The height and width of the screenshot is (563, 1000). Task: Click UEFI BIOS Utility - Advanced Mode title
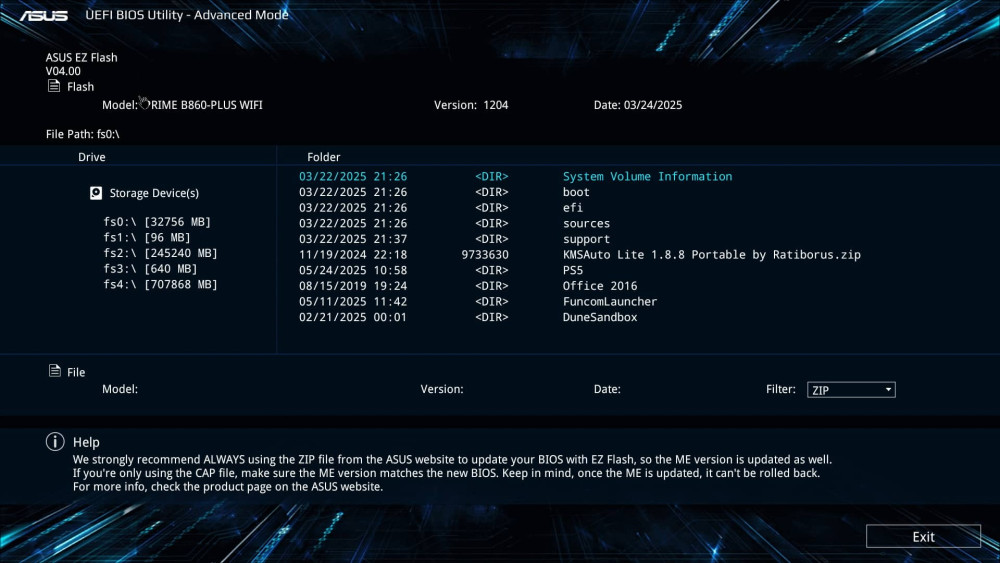(187, 15)
